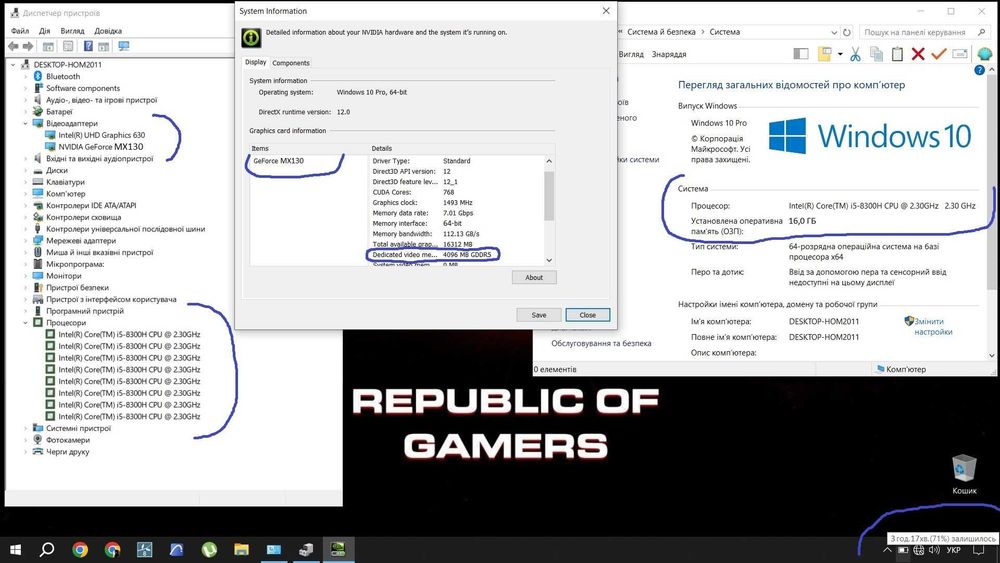Viewport: 1000px width, 563px height.
Task: Select NVIDIA GeForce MX130 in Device Manager
Action: pyautogui.click(x=101, y=147)
